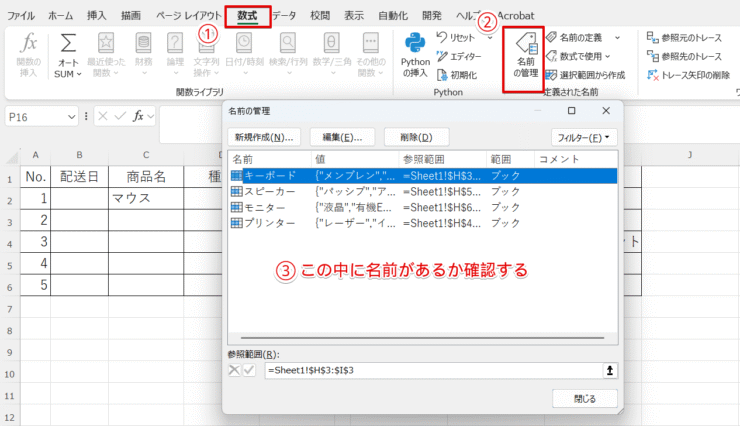Image resolution: width=740 pixels, height=426 pixels.
Task: Click 新規作成(N)... button
Action: pos(264,137)
